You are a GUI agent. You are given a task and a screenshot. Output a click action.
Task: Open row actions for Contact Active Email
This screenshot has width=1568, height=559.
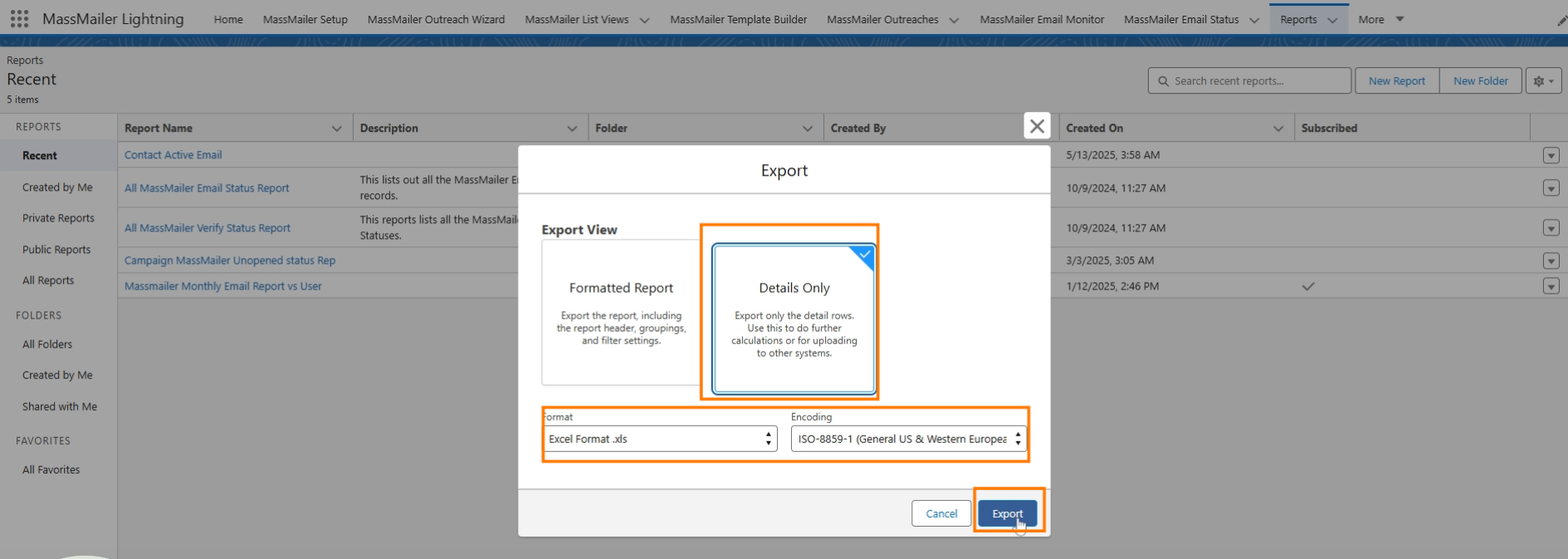pos(1551,155)
